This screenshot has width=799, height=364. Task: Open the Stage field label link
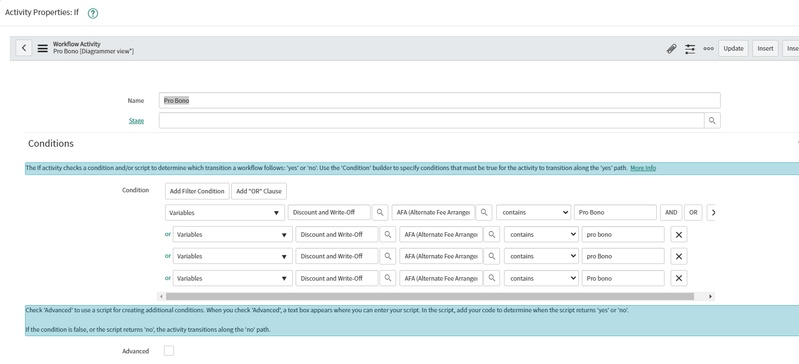[136, 121]
